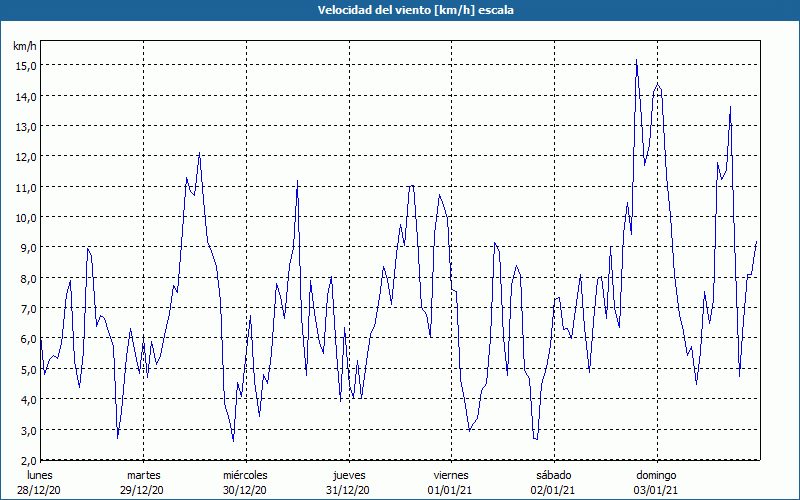The image size is (800, 500).
Task: Click the chart title 'Velocidad del viento [km/h] escala'
Action: [x=415, y=10]
